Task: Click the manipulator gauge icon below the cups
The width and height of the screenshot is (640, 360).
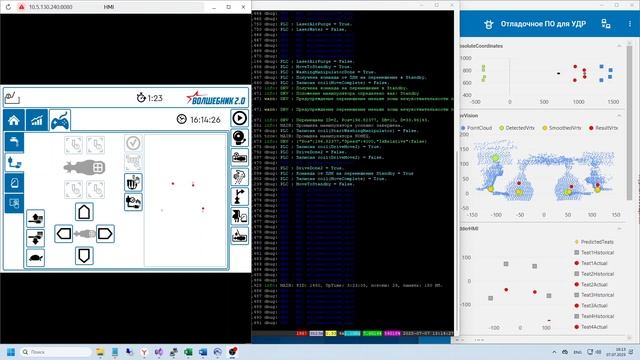Action: (133, 202)
